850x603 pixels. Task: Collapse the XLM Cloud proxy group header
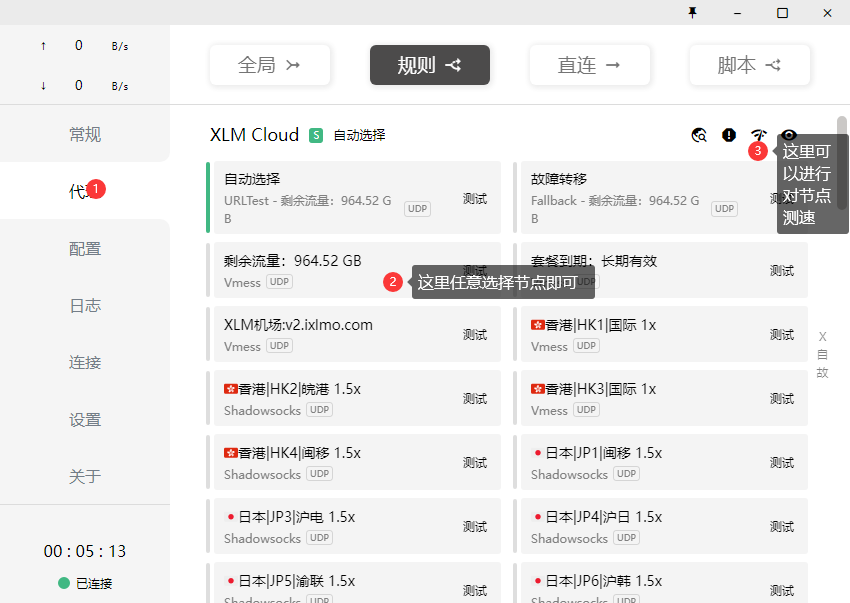(x=254, y=135)
